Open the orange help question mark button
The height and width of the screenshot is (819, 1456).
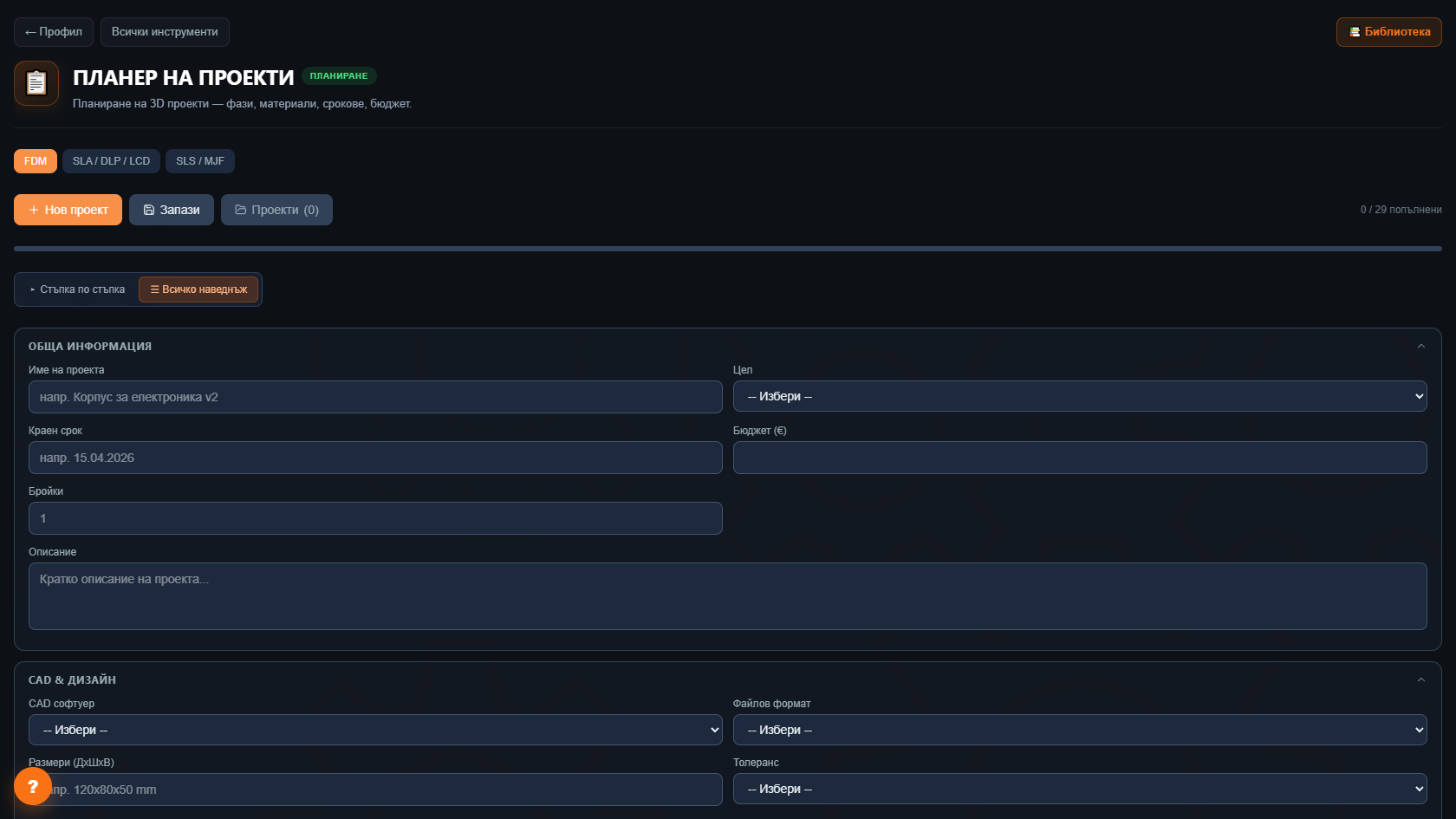point(33,786)
